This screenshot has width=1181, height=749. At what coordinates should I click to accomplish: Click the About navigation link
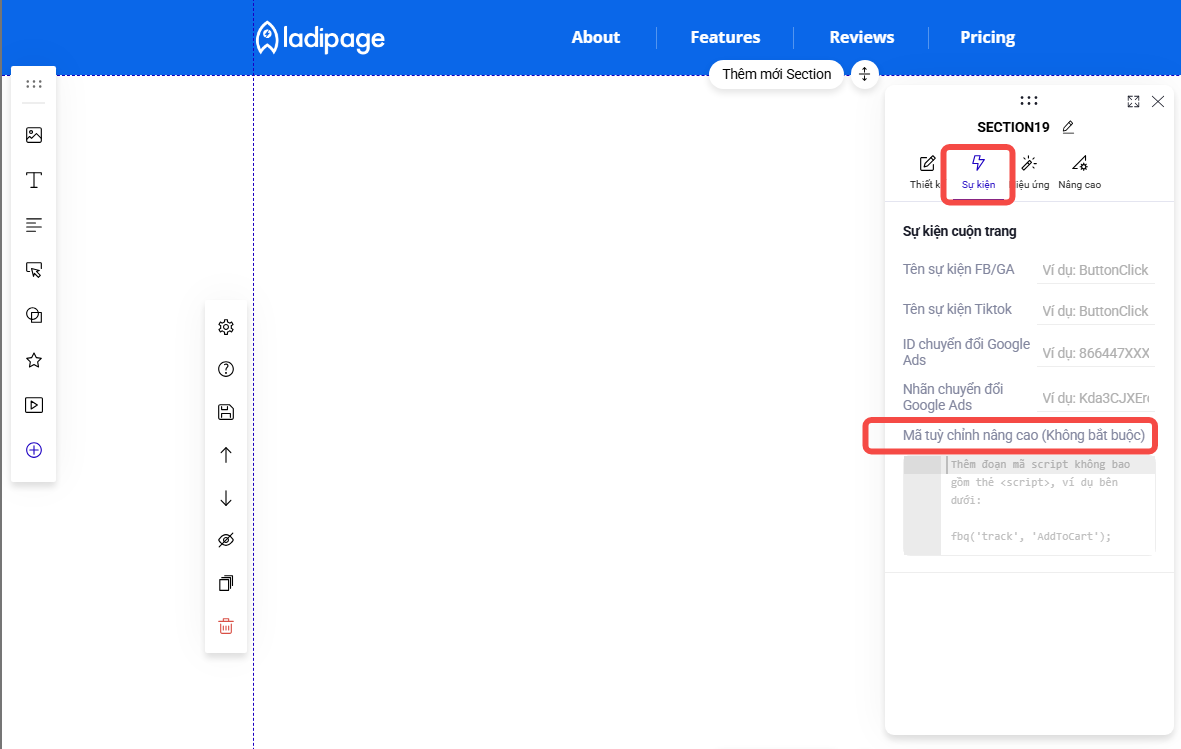[596, 37]
